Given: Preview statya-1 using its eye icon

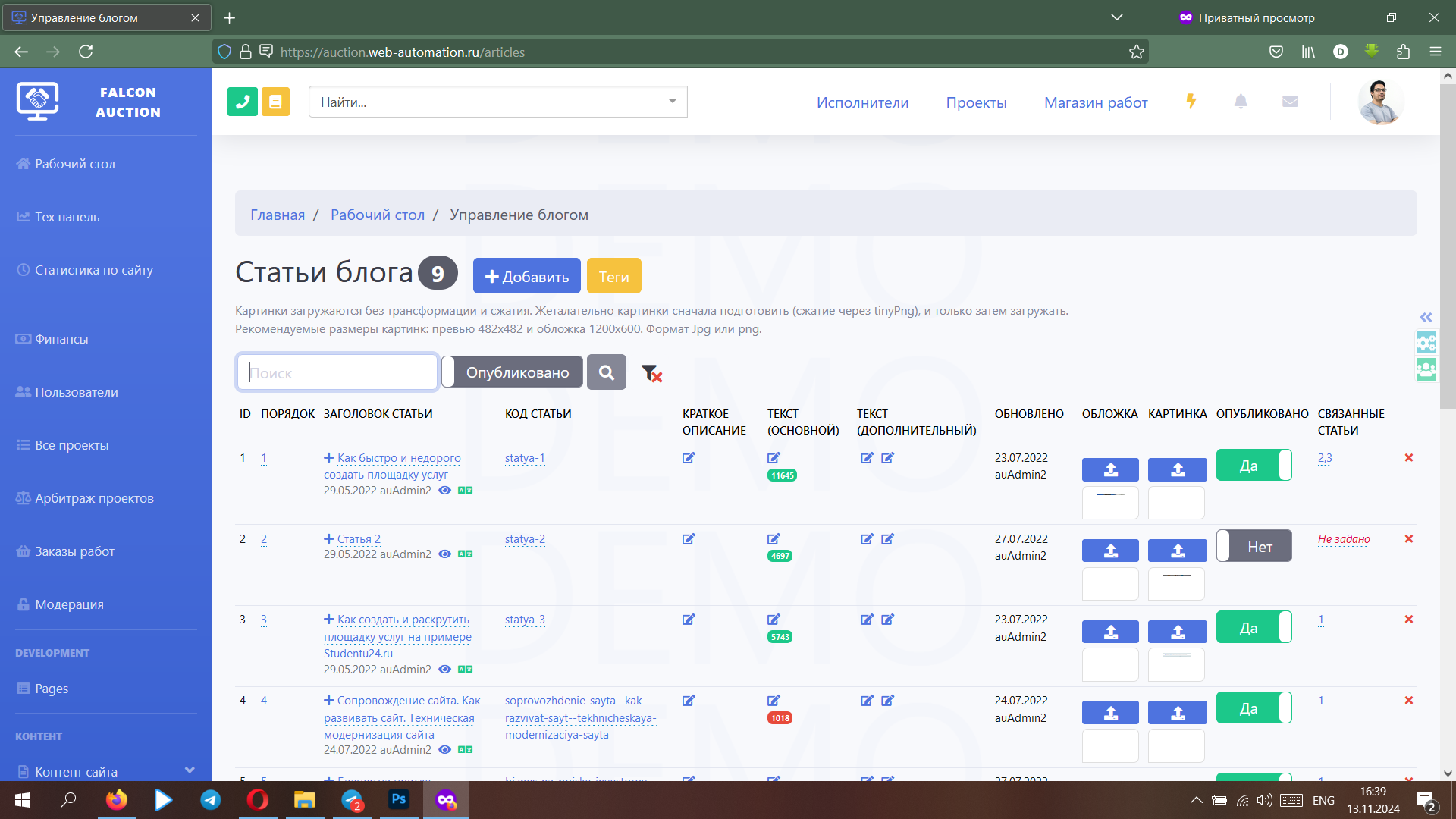Looking at the screenshot, I should 444,491.
